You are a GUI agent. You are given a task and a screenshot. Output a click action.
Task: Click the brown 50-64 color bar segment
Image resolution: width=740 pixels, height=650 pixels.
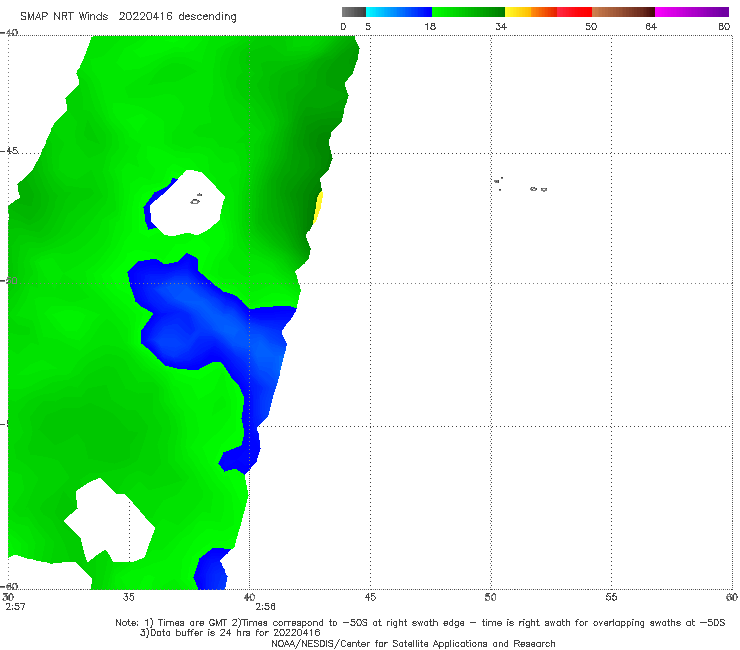pyautogui.click(x=623, y=12)
